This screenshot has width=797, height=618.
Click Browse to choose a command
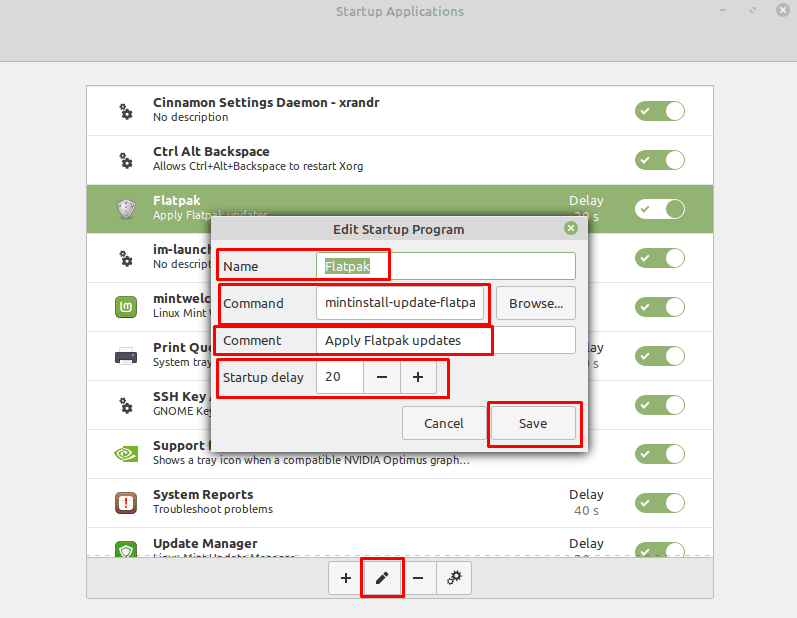coord(536,303)
